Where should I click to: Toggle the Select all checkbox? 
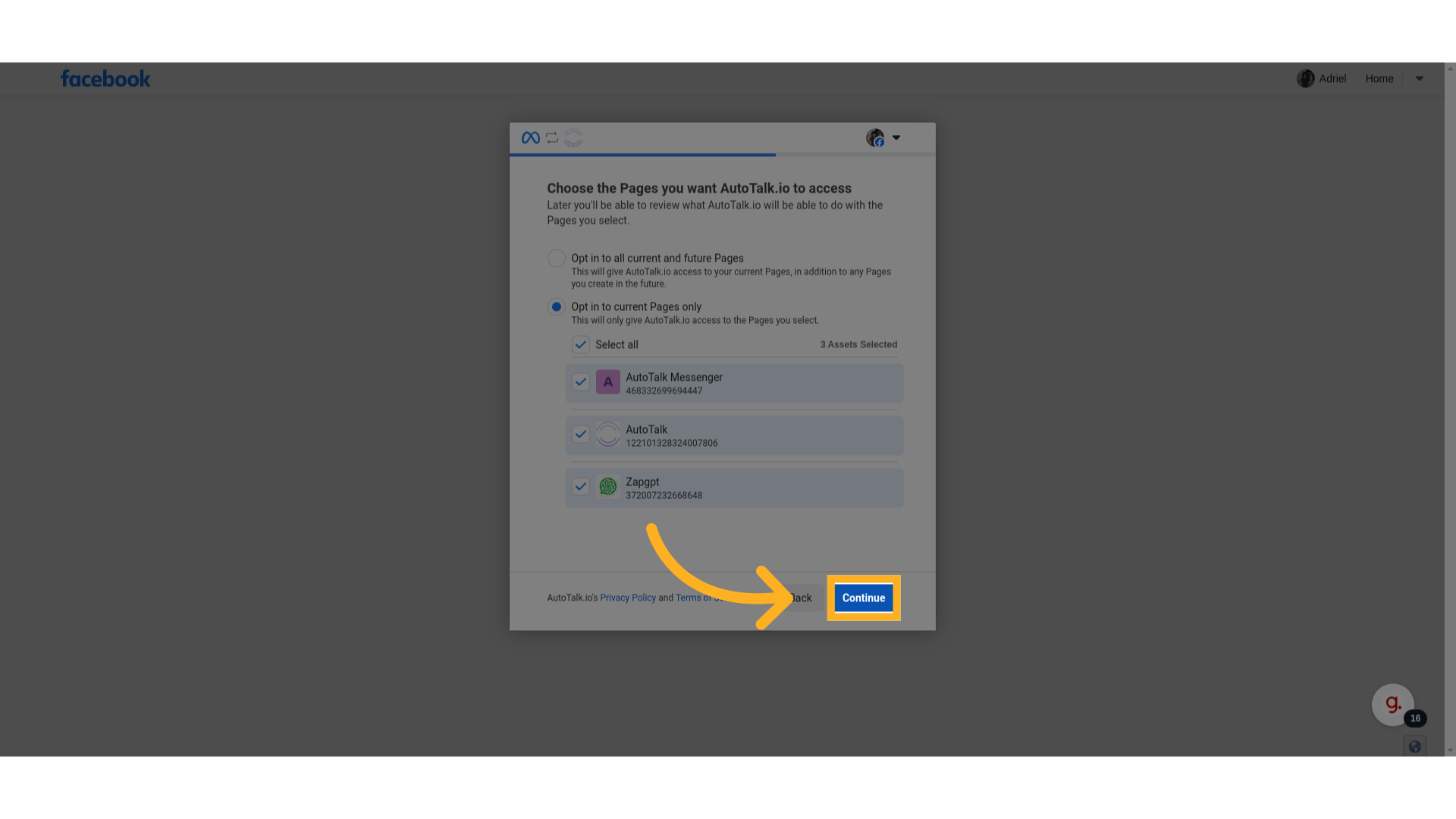tap(581, 345)
